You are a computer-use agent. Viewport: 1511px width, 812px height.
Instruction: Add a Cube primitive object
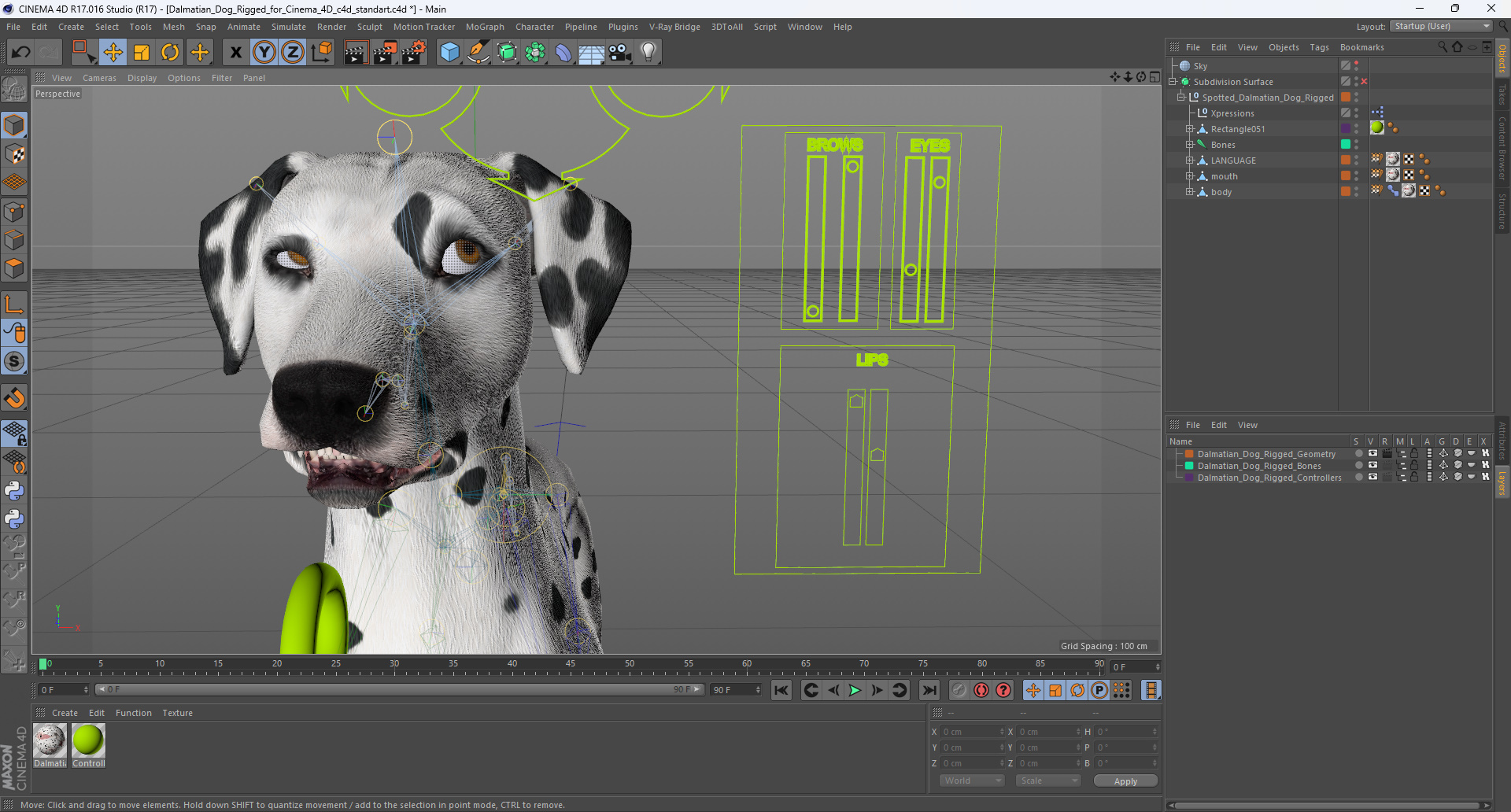449,53
